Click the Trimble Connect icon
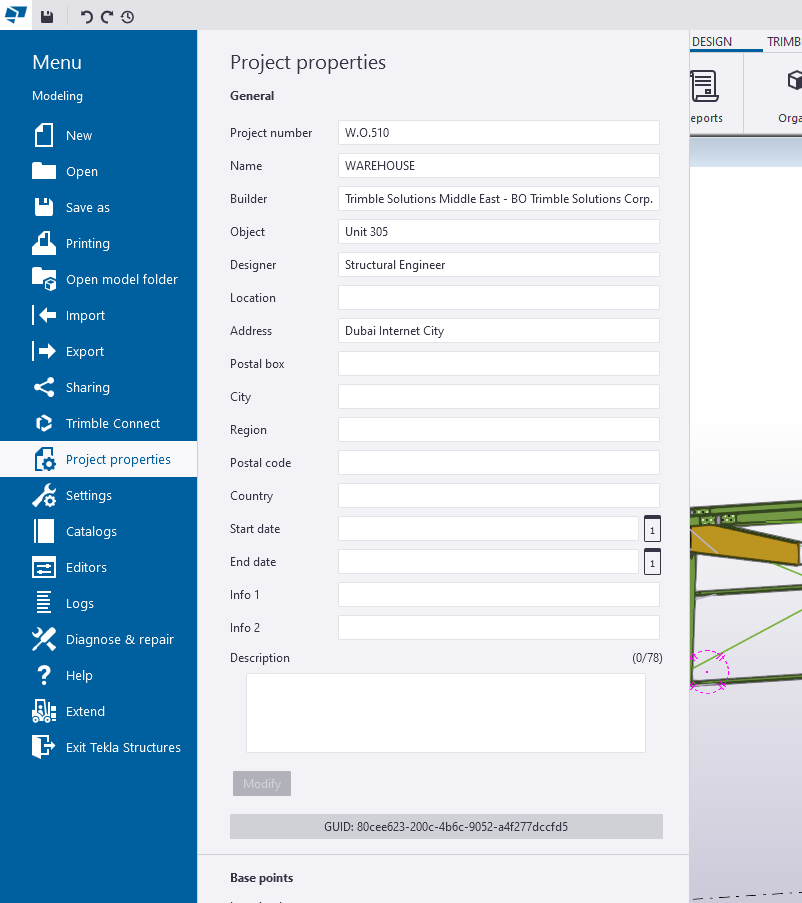This screenshot has width=802, height=903. (44, 423)
